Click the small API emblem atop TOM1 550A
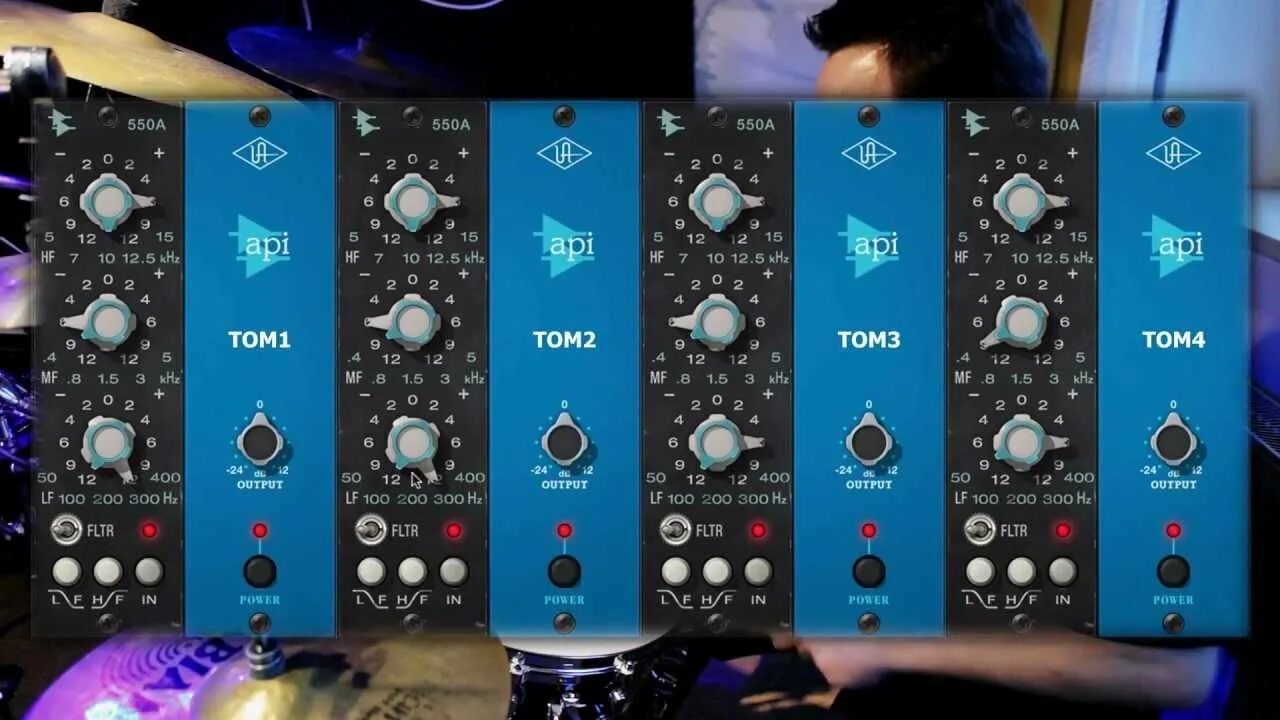 coord(60,123)
